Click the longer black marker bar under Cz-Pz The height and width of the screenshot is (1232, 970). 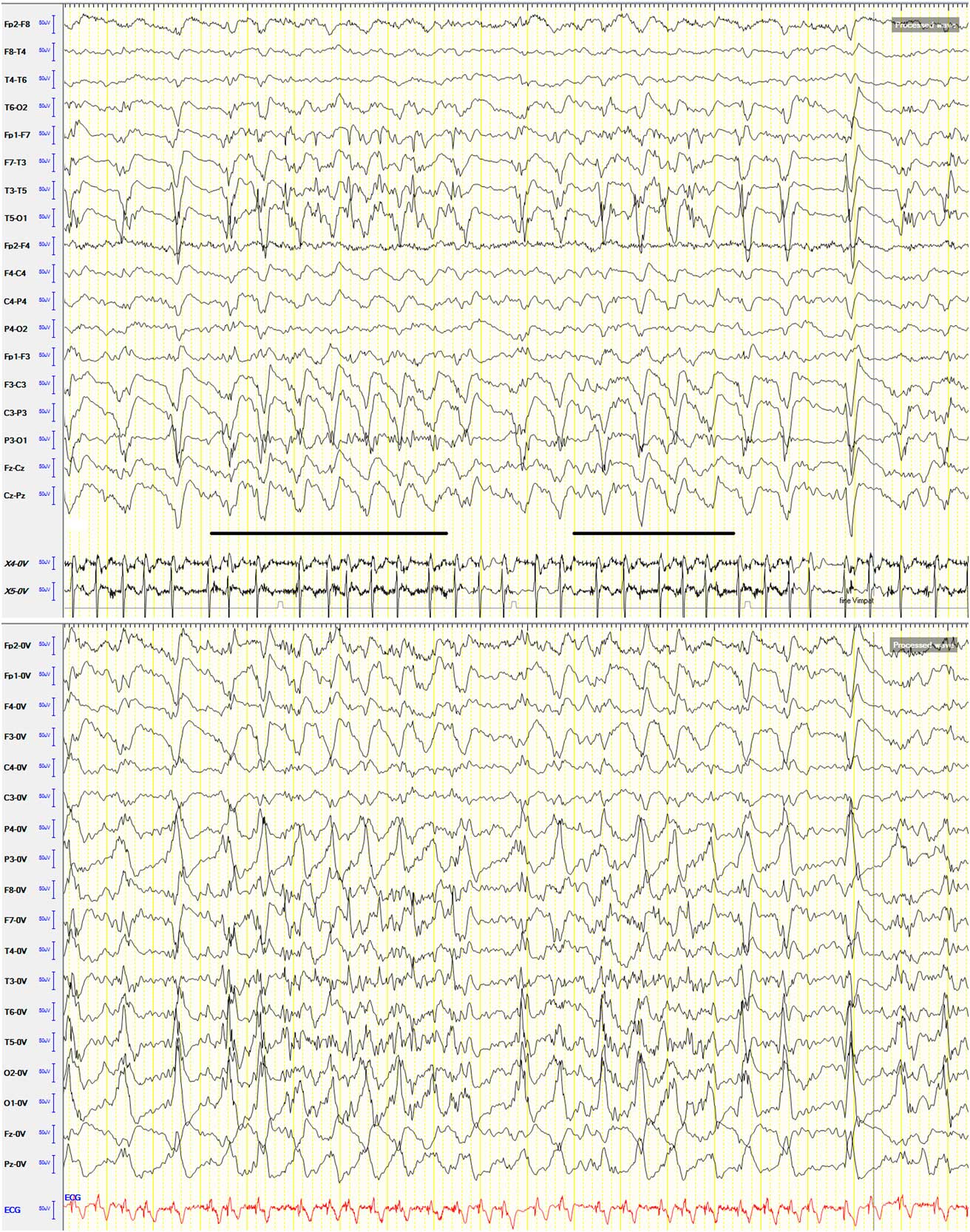tap(328, 533)
